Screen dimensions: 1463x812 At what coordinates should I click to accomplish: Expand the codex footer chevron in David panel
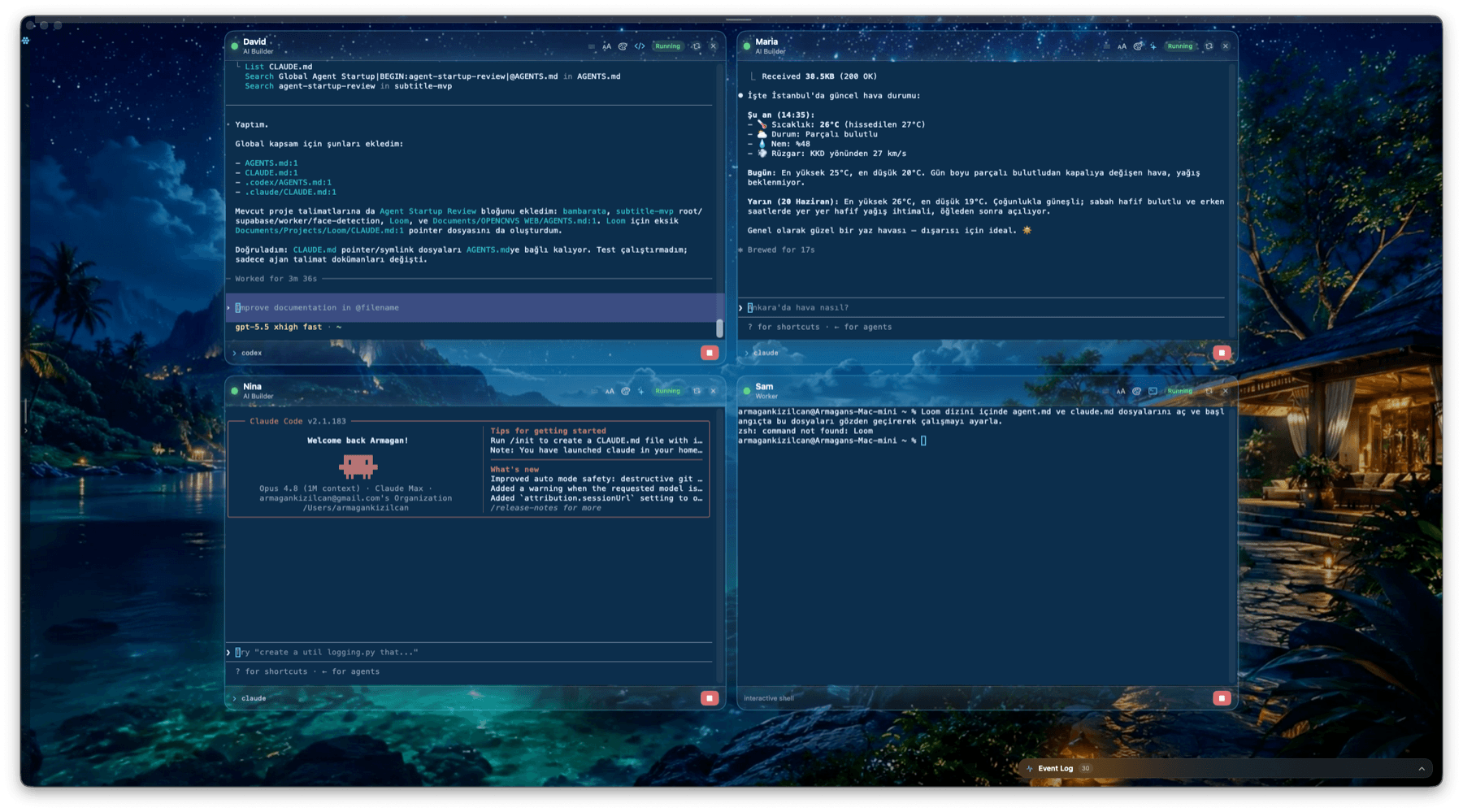235,353
